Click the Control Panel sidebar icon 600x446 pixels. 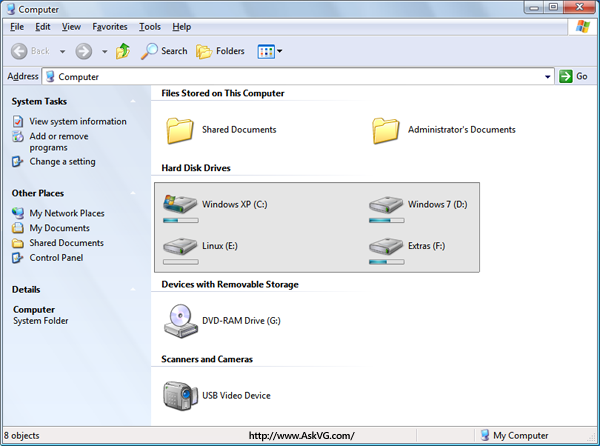tap(18, 258)
